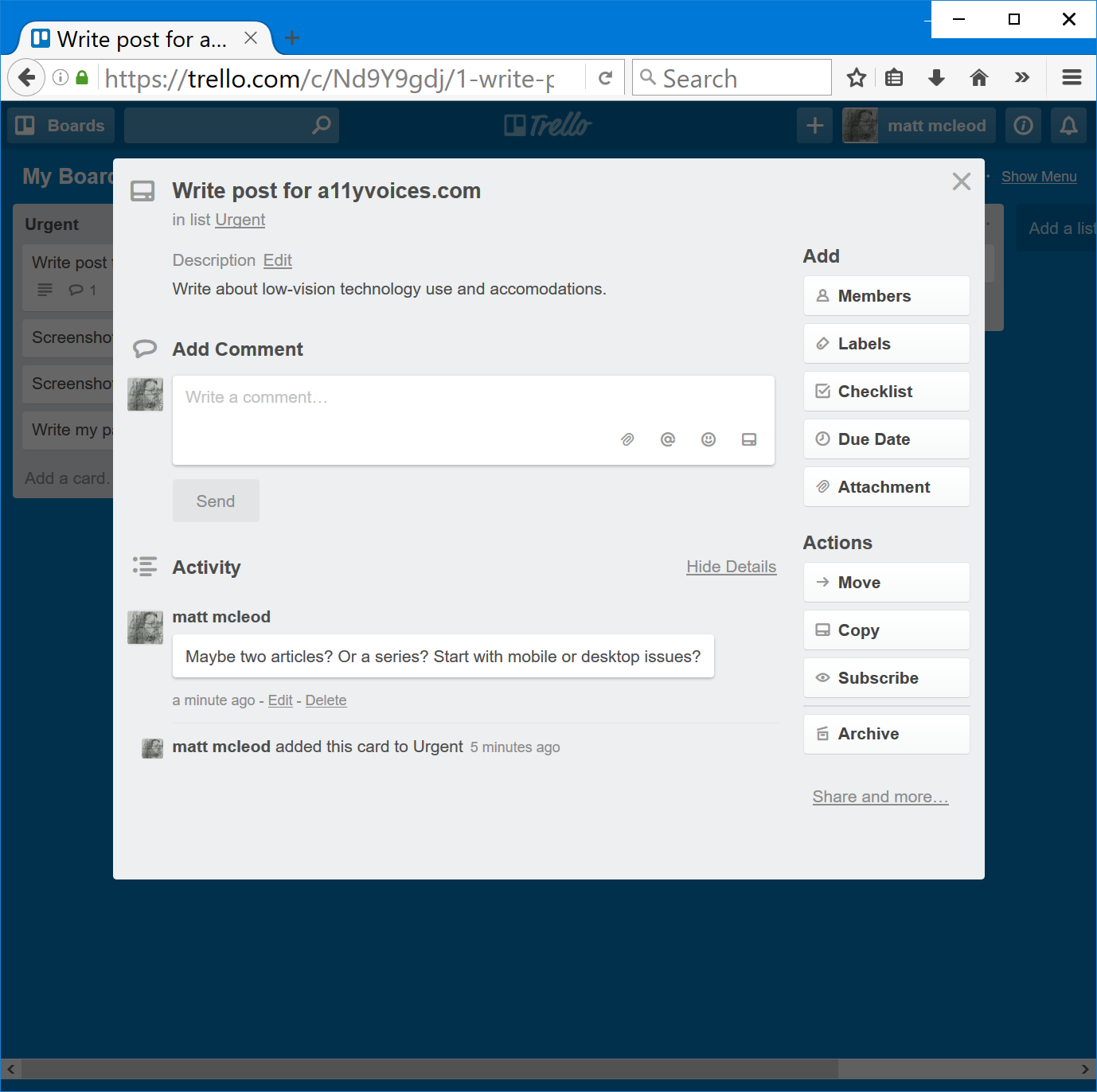Click the Add Comment heading
The width and height of the screenshot is (1097, 1092).
237,349
